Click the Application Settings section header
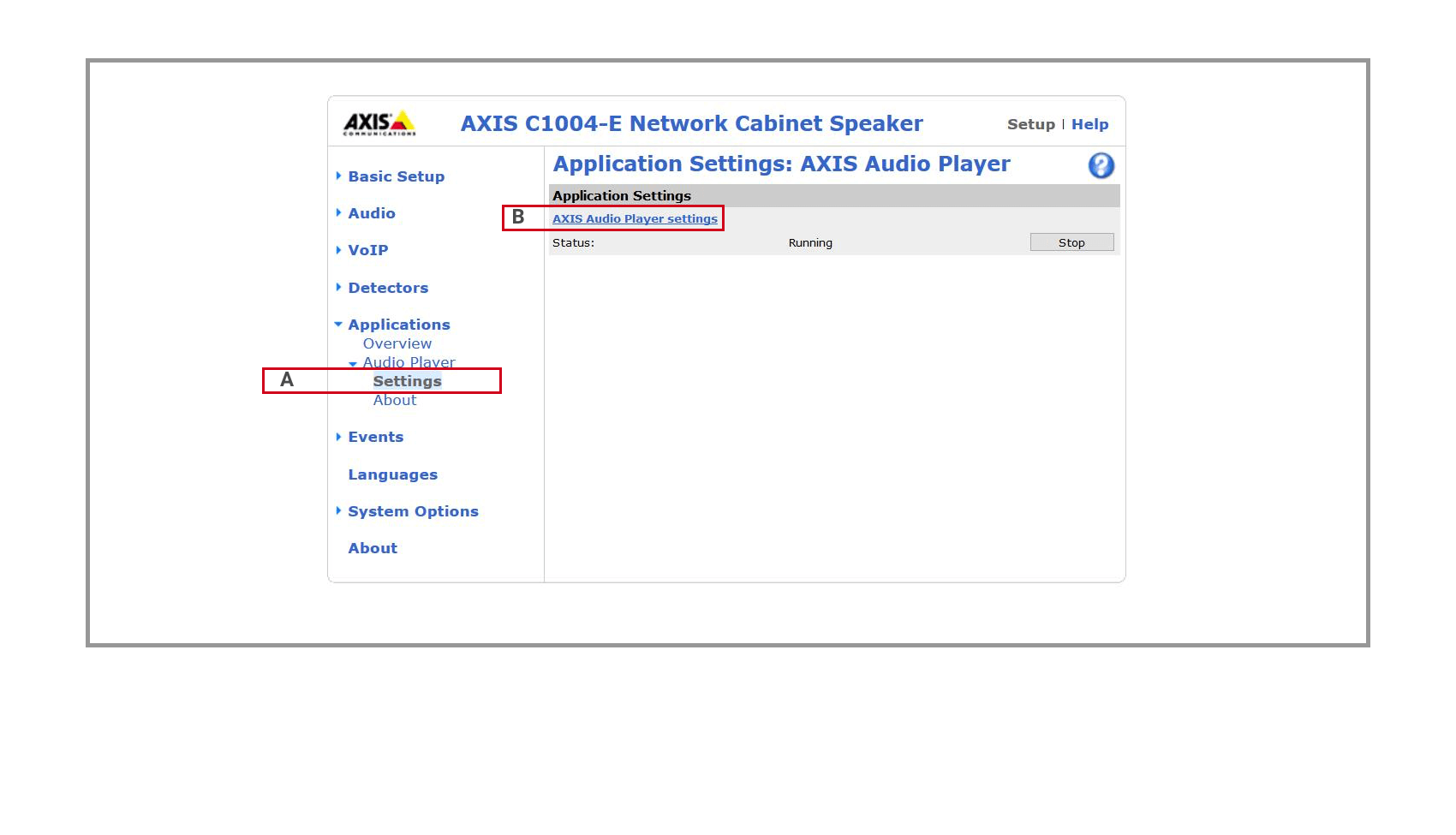 tap(834, 195)
